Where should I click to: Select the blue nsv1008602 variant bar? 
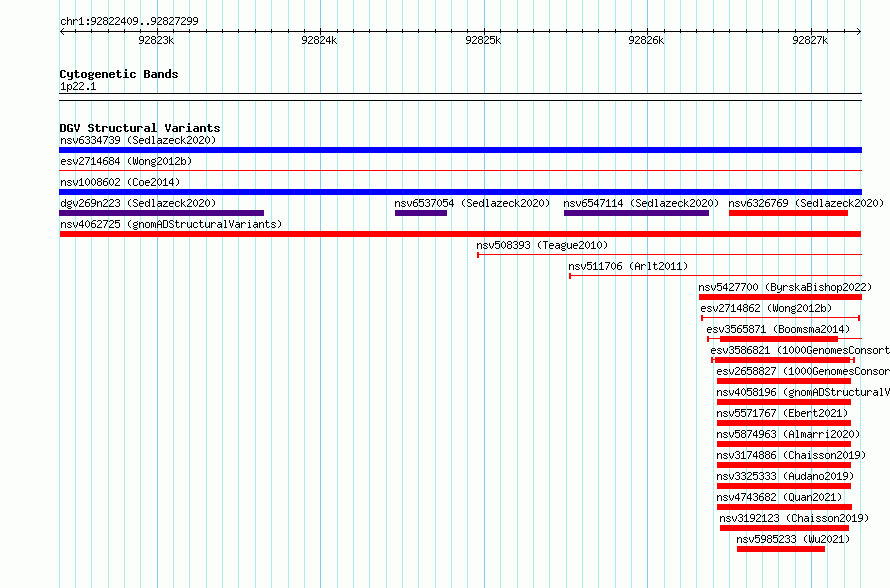pyautogui.click(x=460, y=192)
